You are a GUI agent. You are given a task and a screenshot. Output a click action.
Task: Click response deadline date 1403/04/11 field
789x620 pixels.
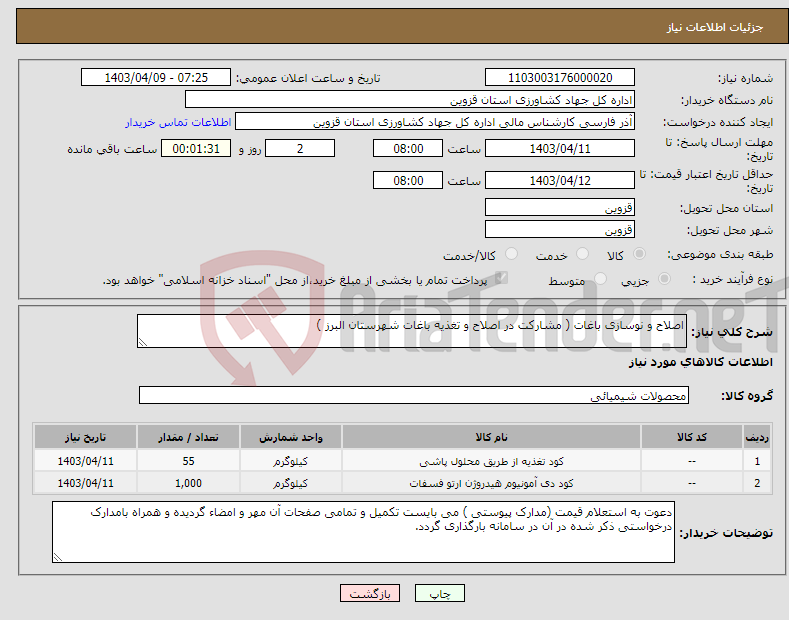click(x=560, y=148)
